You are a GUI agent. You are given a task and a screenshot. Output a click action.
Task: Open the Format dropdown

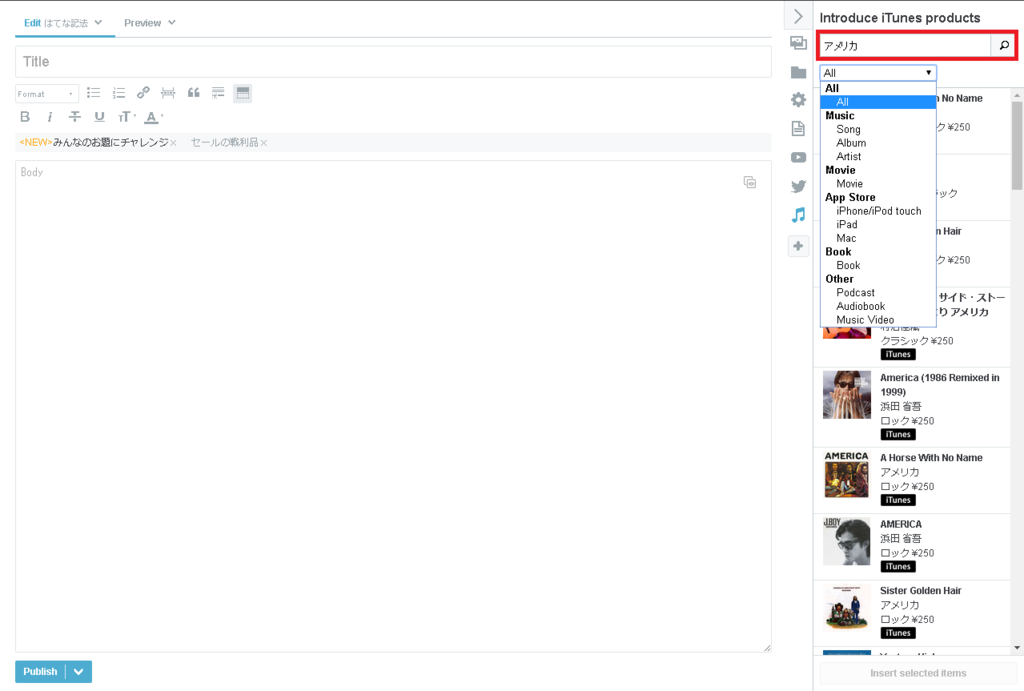click(x=46, y=94)
